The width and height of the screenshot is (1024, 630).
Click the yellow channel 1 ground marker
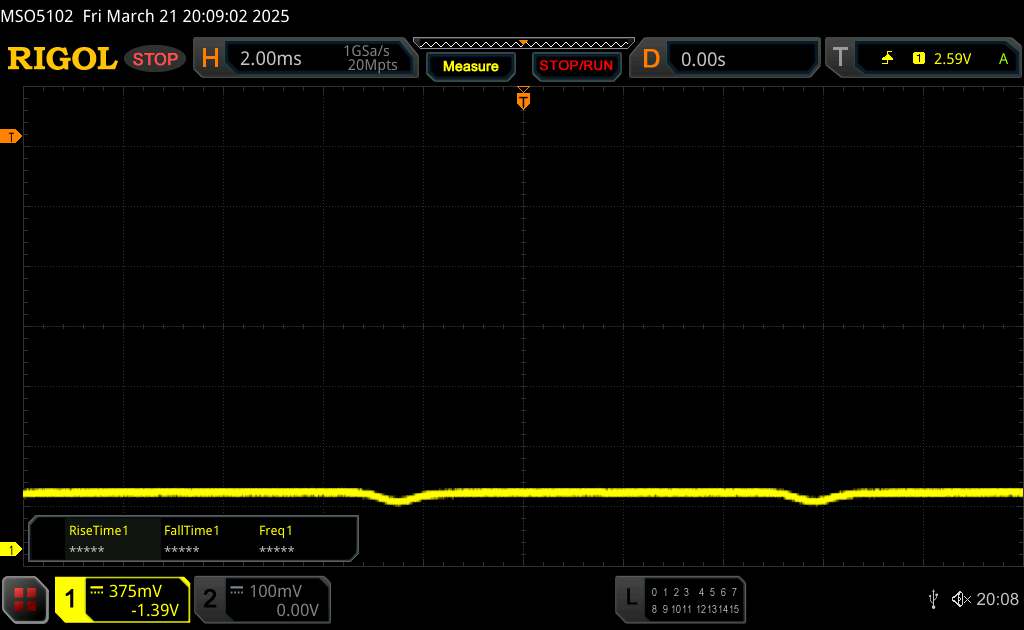12,549
